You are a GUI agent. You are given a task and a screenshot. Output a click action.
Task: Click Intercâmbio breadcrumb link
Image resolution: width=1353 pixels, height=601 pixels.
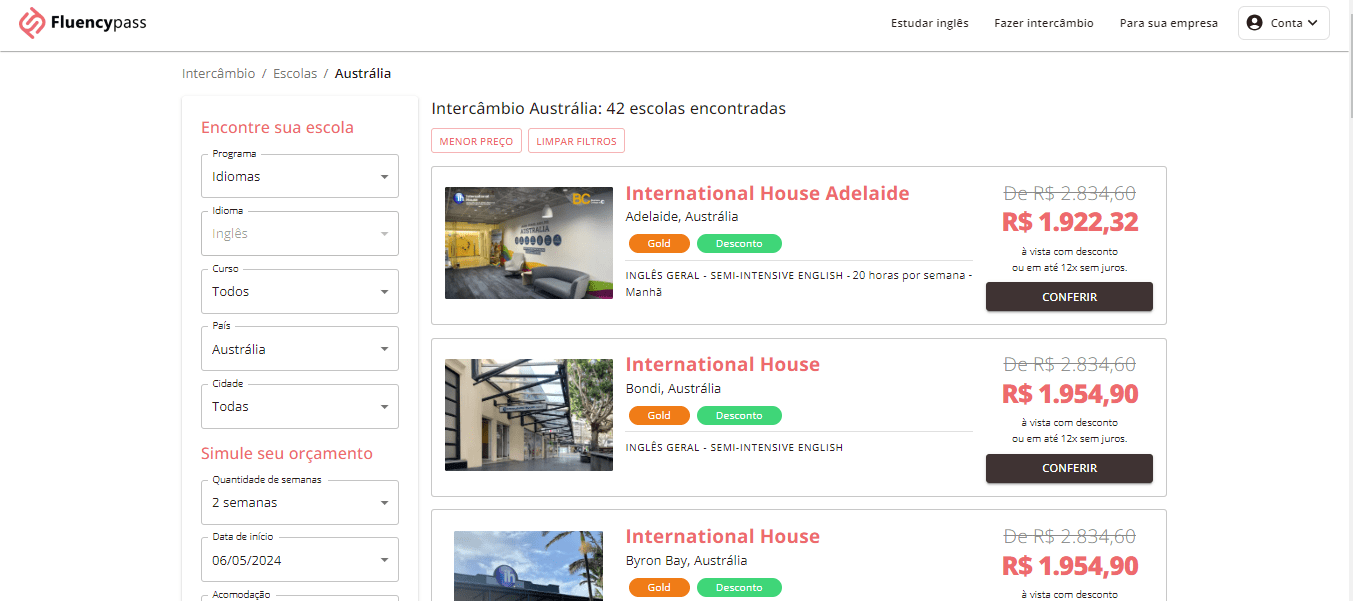pos(218,74)
